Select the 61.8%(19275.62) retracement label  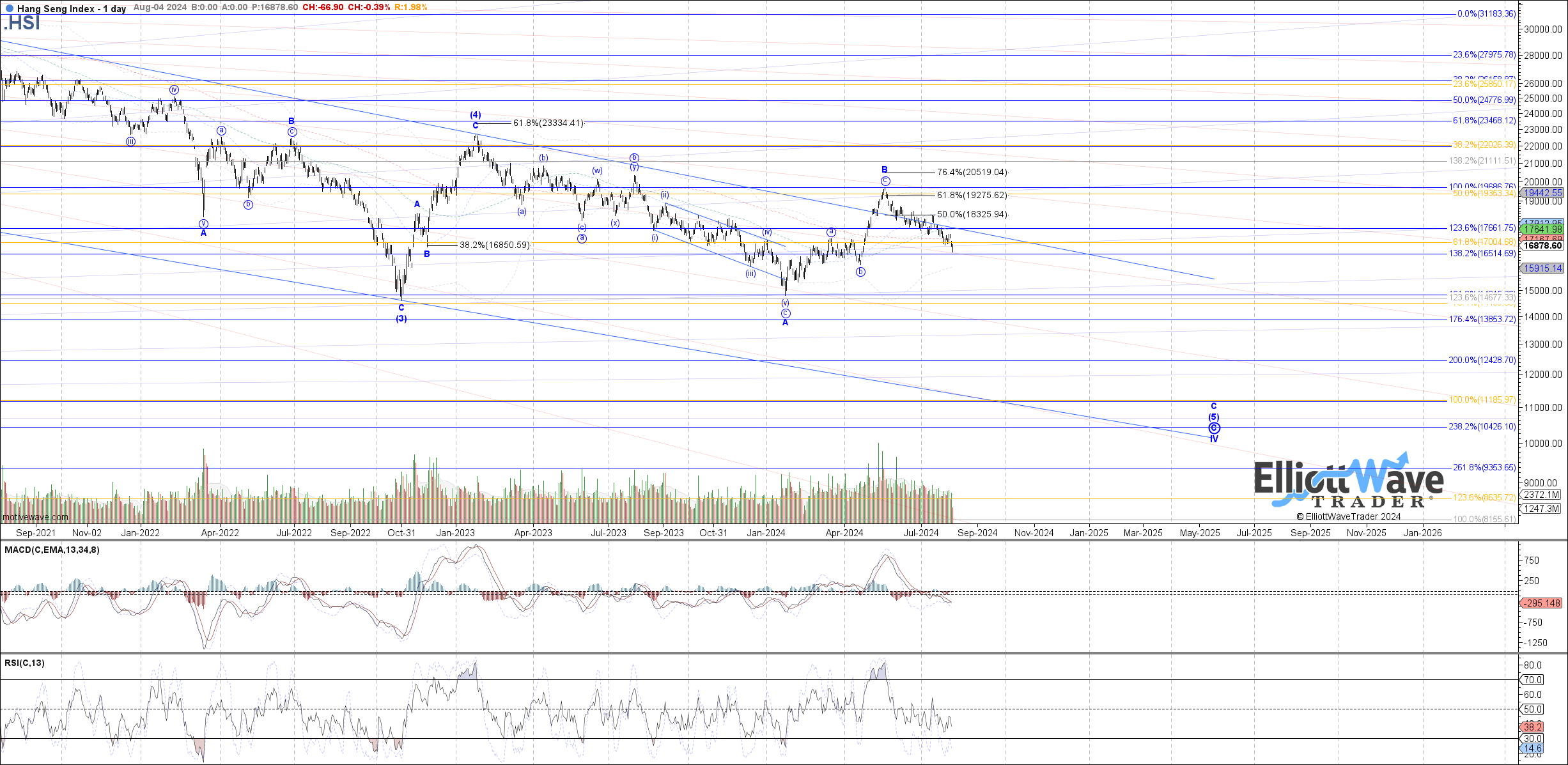click(x=972, y=195)
